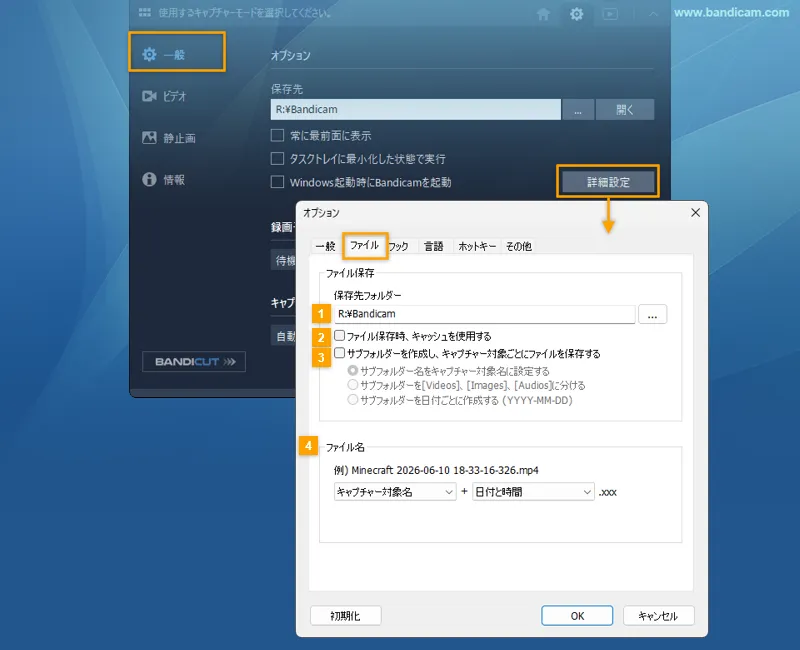Switch to the その他 tab
Viewport: 800px width, 650px height.
(x=519, y=246)
